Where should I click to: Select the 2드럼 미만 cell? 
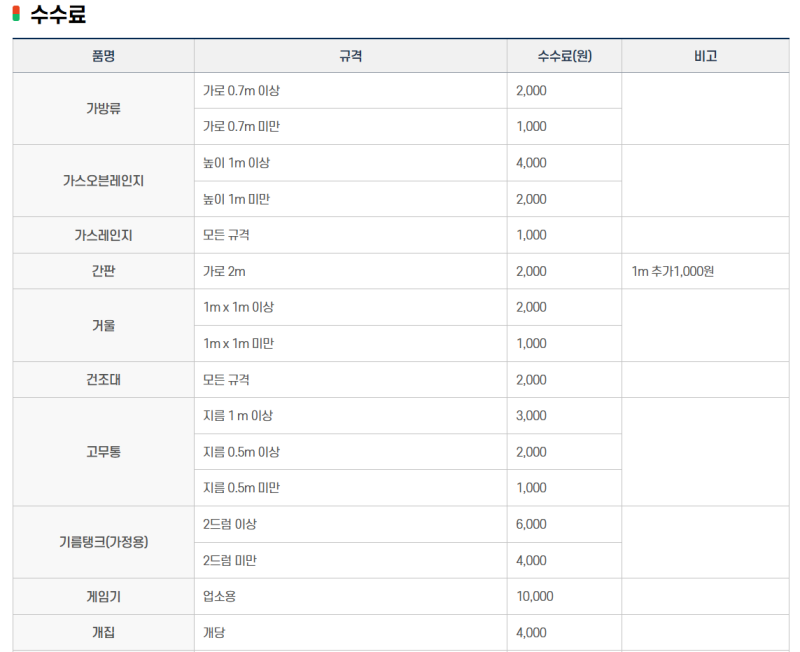click(x=351, y=560)
